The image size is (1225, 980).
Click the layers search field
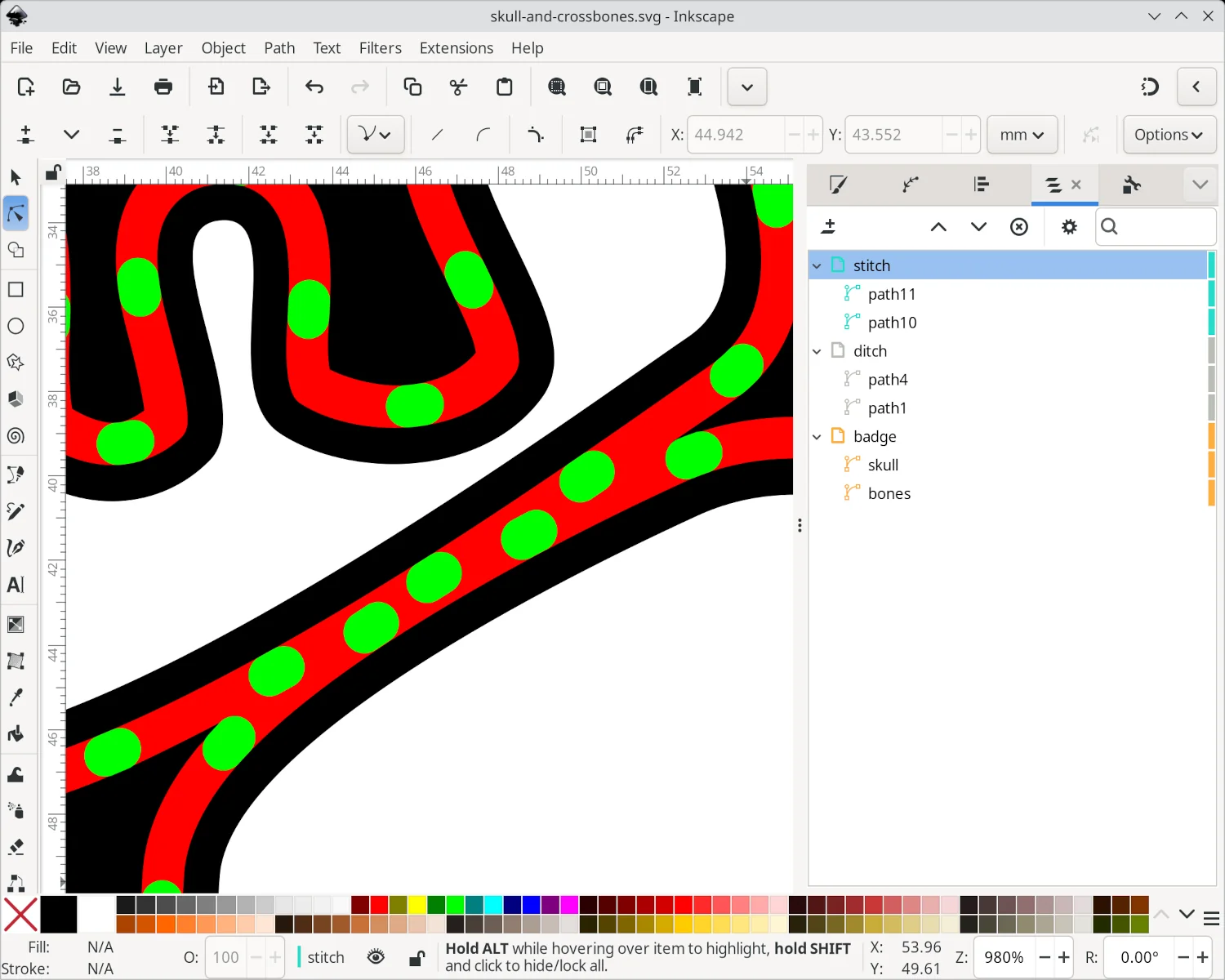point(1156,227)
